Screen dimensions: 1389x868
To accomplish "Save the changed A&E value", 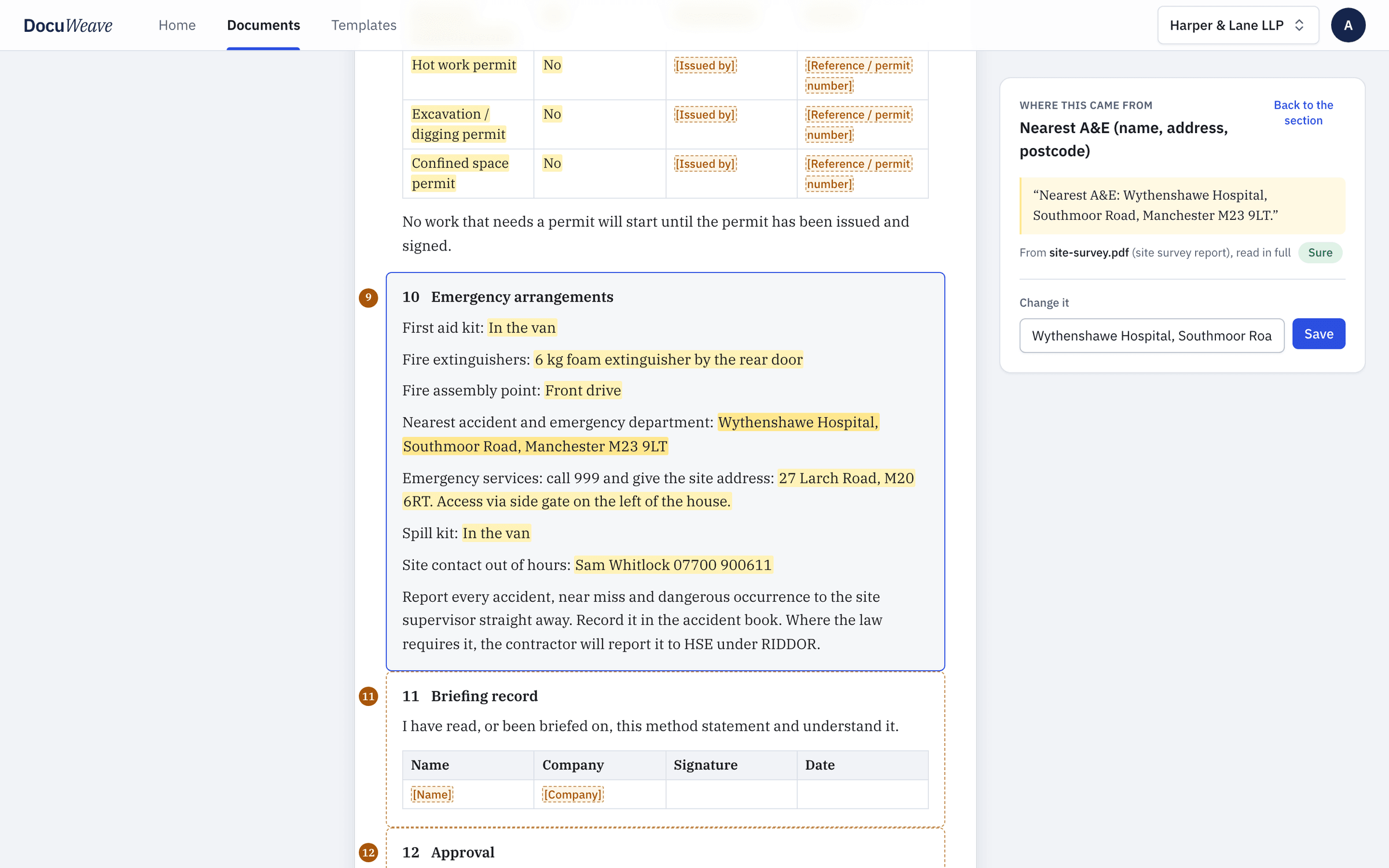I will coord(1318,334).
